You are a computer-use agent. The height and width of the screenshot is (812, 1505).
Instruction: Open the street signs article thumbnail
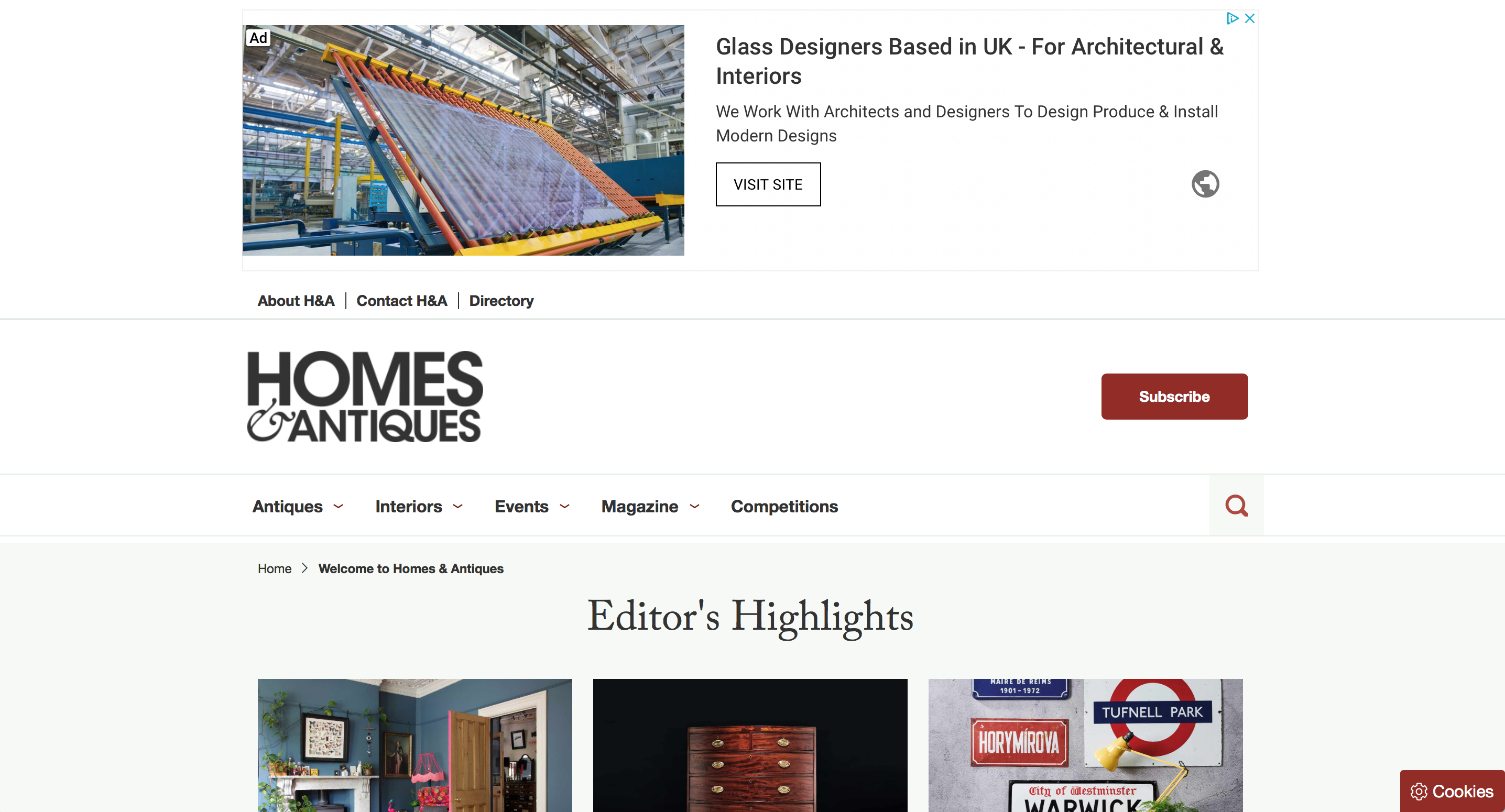coord(1085,745)
